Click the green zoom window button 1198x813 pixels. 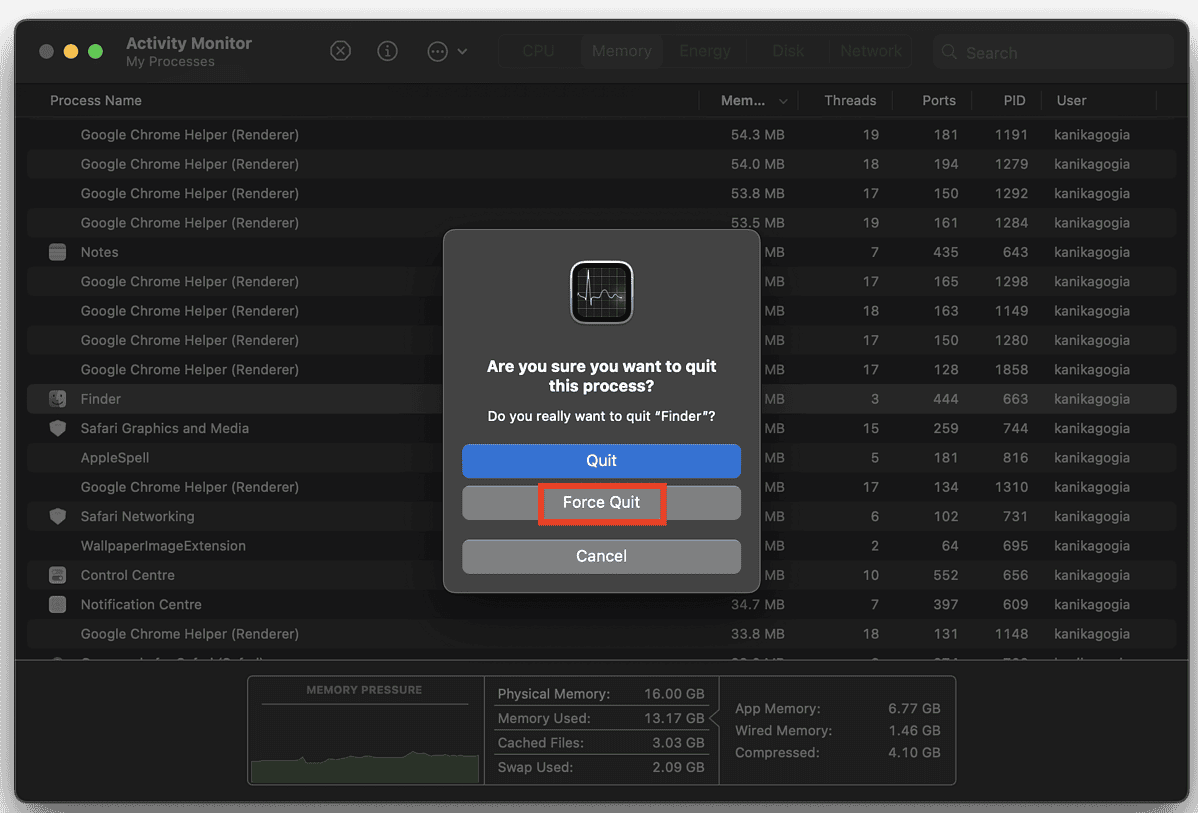point(96,51)
